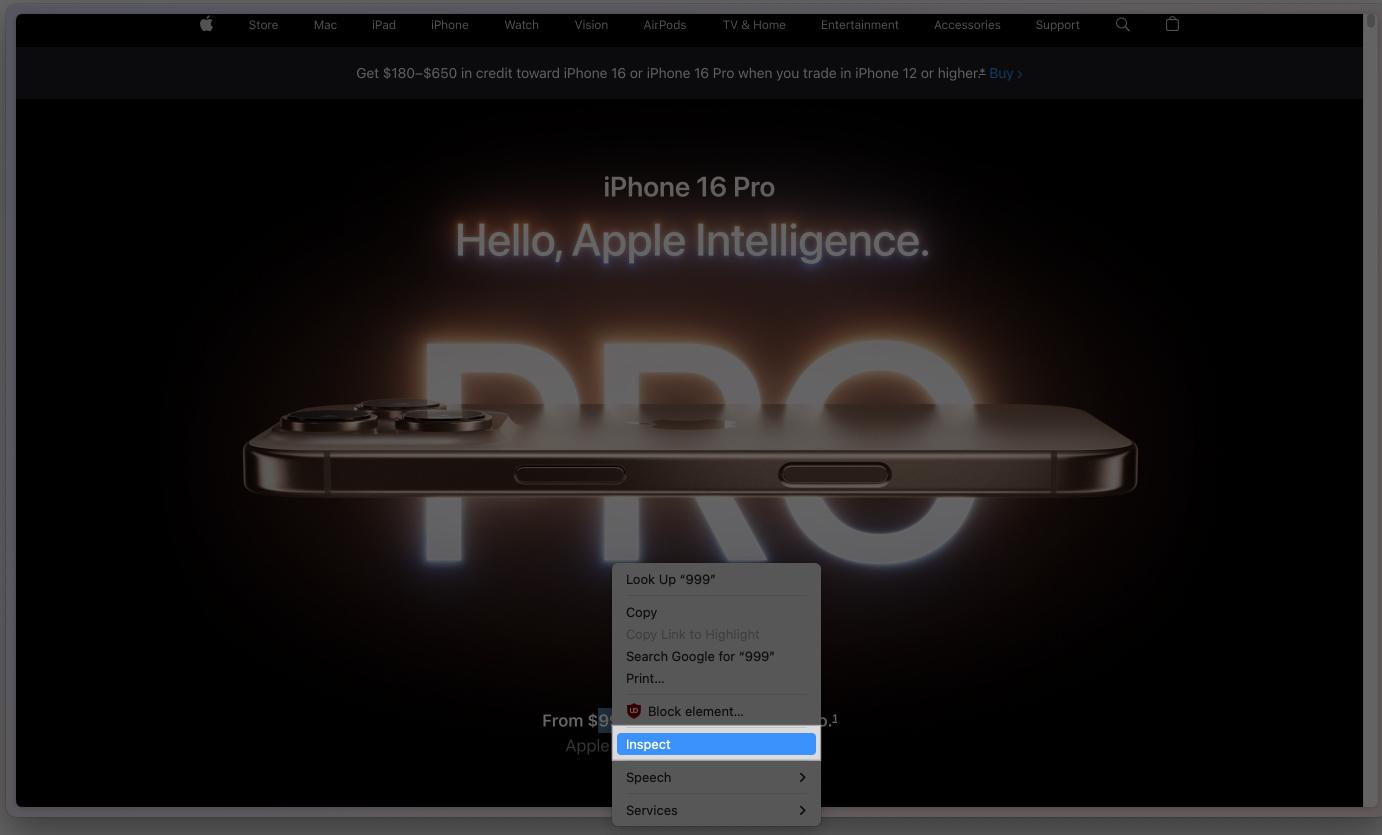Click the uBlock shield icon in menu

point(633,711)
